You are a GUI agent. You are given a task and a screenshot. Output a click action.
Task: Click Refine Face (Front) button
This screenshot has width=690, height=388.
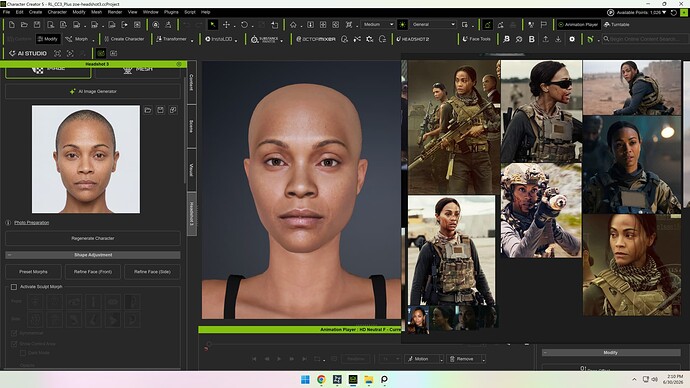(93, 272)
